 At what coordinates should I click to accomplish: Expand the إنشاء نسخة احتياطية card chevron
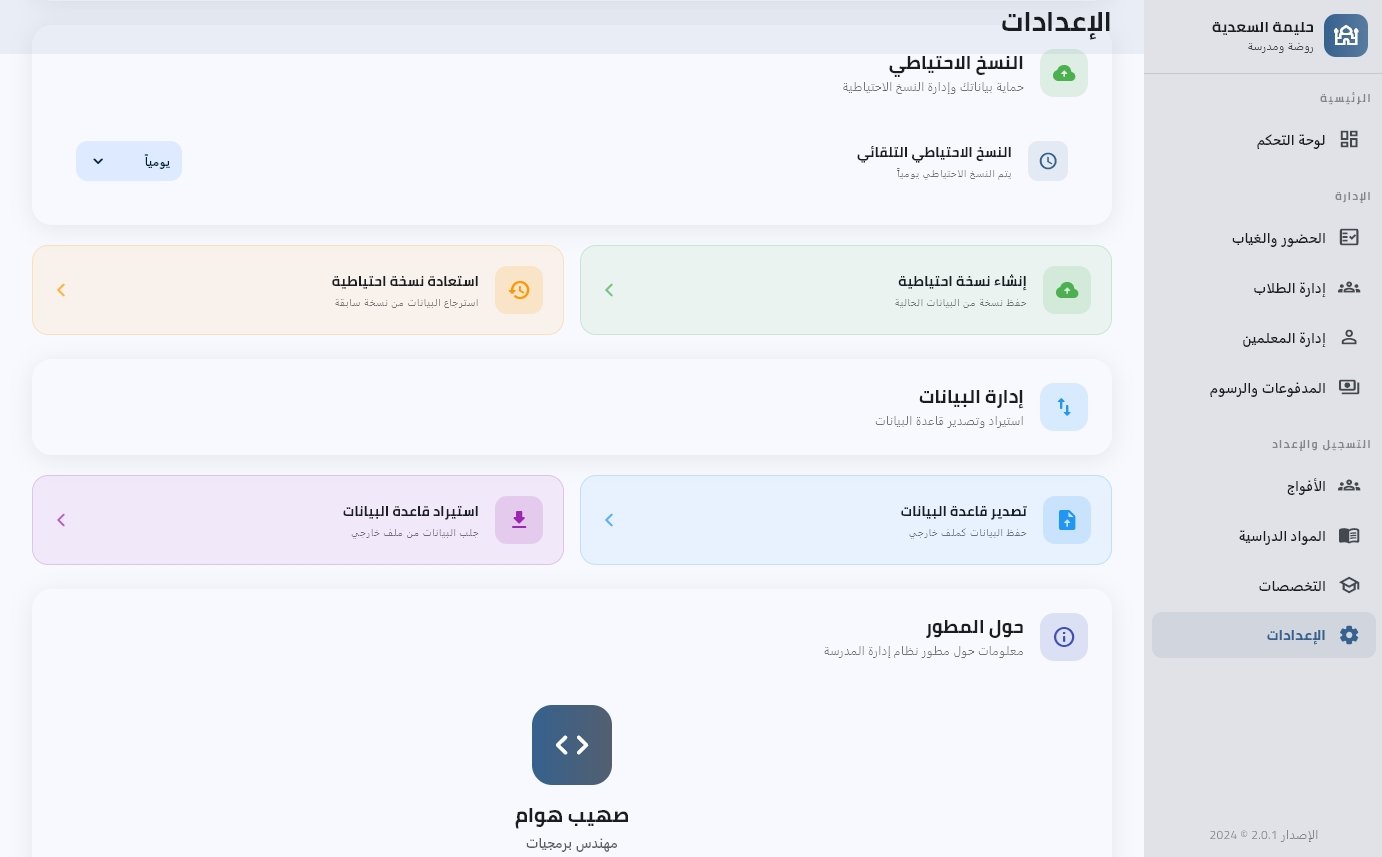pyautogui.click(x=609, y=290)
